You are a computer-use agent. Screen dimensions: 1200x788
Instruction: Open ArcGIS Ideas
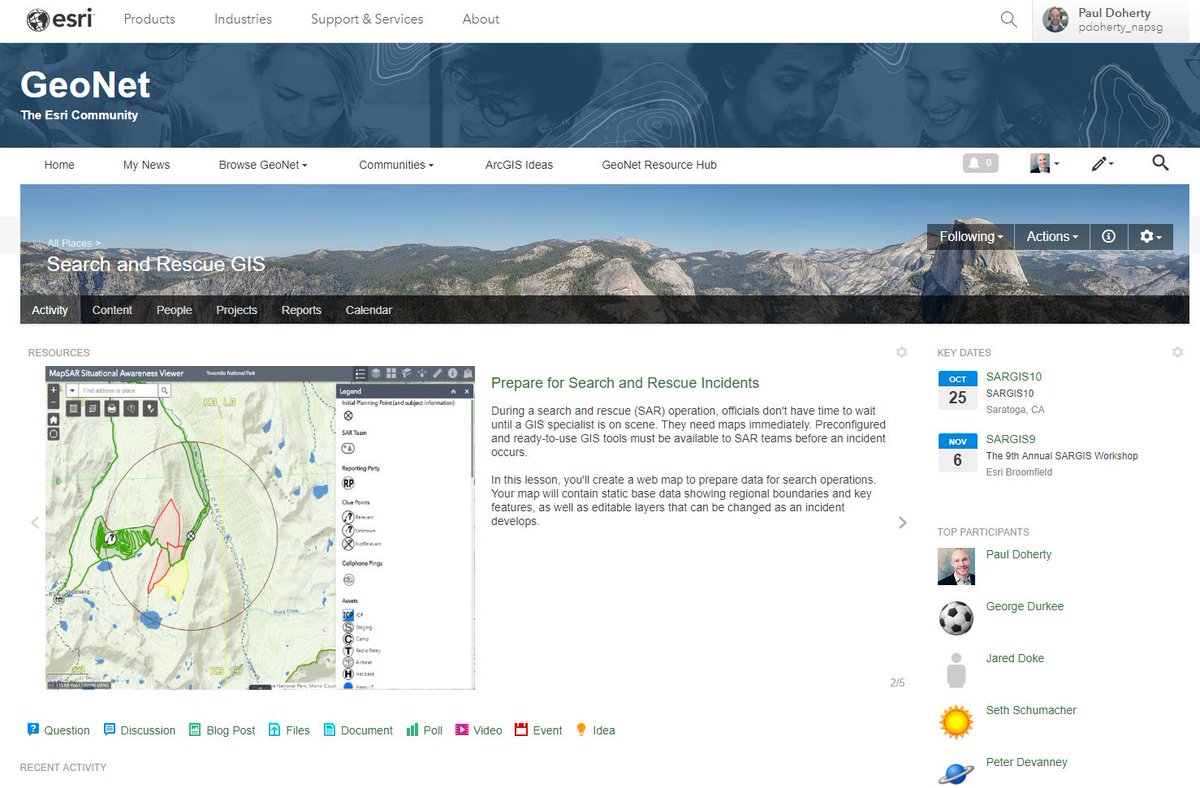coord(519,165)
